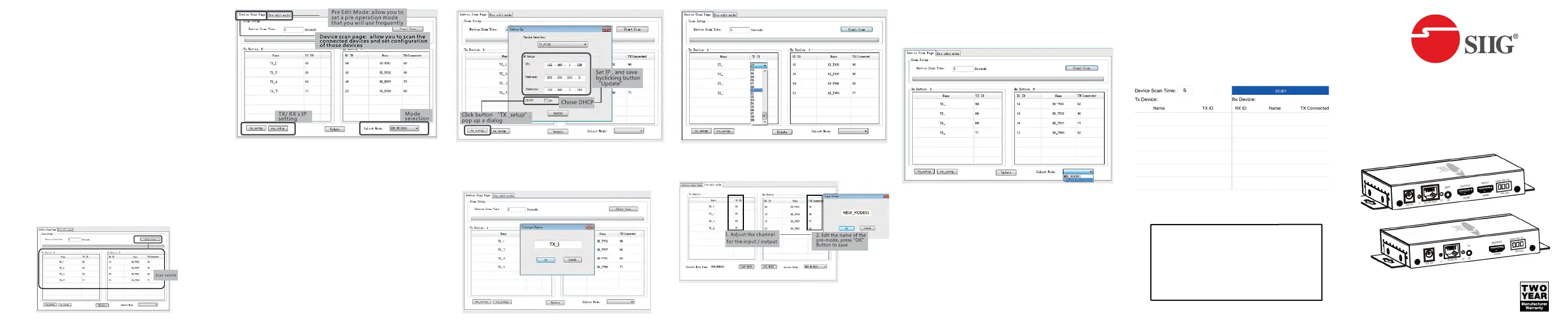Close the Change Name dialog
Screen dimensions: 1568x320
pyautogui.click(x=589, y=227)
